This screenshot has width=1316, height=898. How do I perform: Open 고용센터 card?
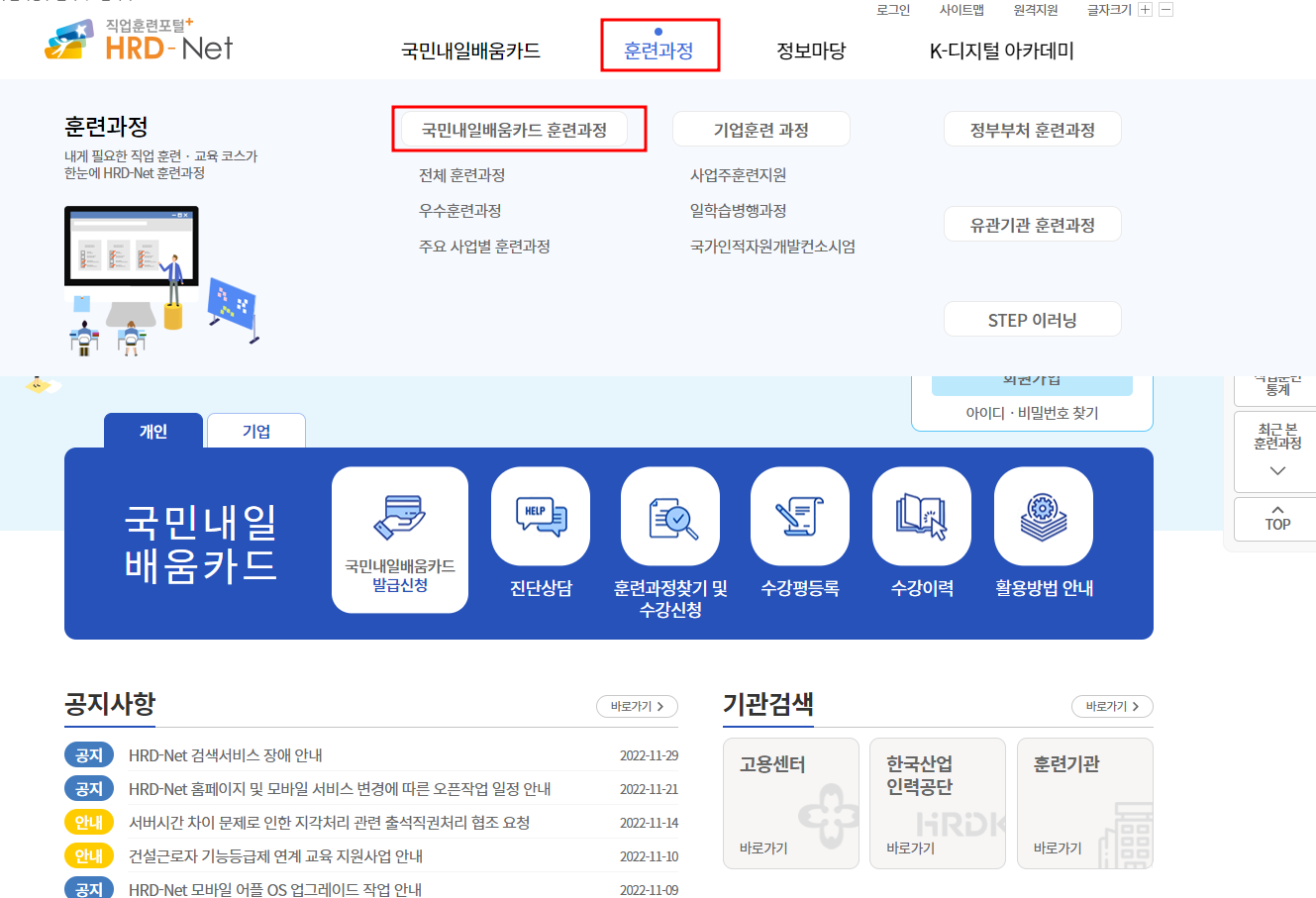[x=791, y=803]
